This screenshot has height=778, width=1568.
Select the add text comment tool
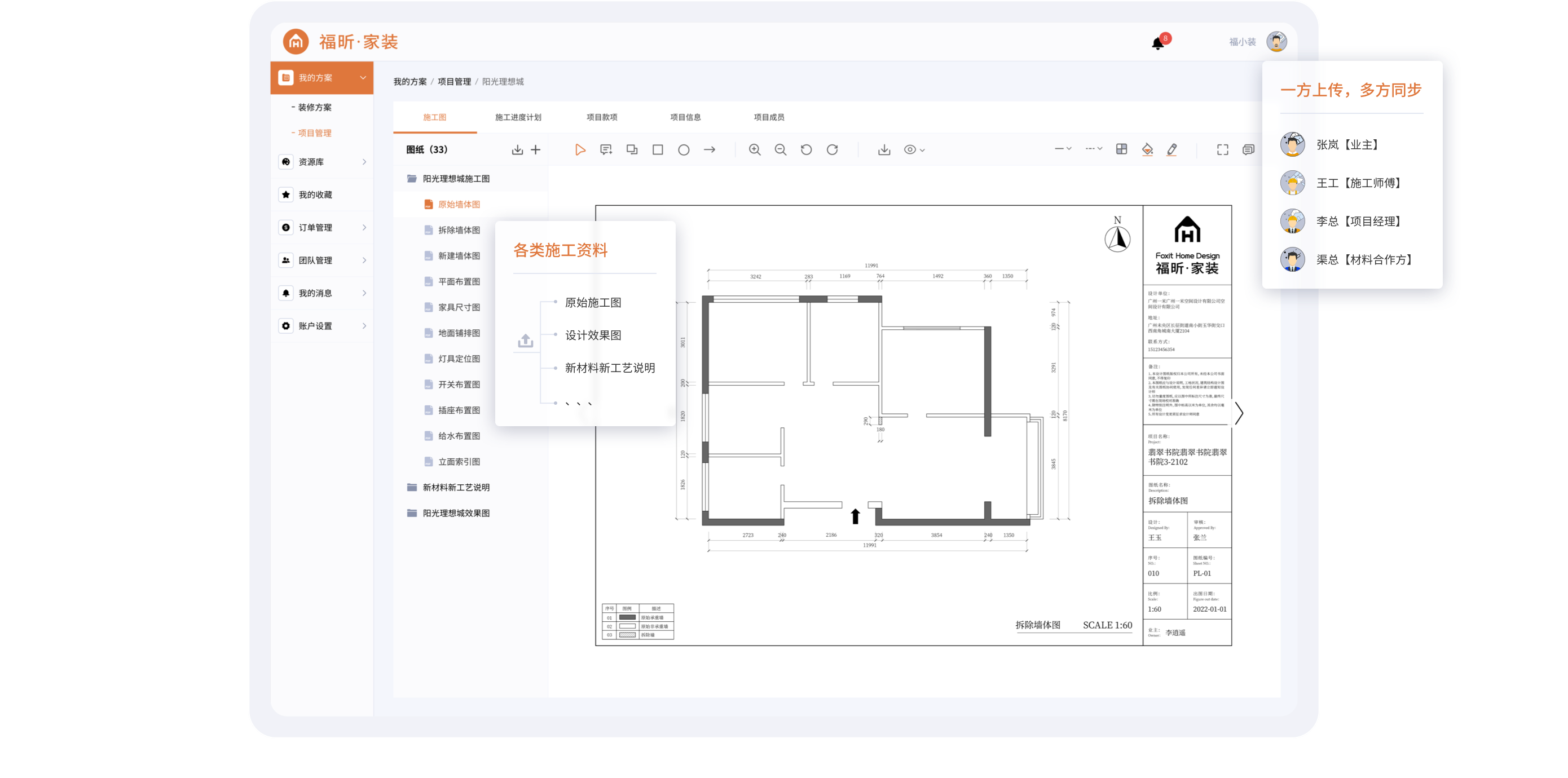tap(606, 149)
